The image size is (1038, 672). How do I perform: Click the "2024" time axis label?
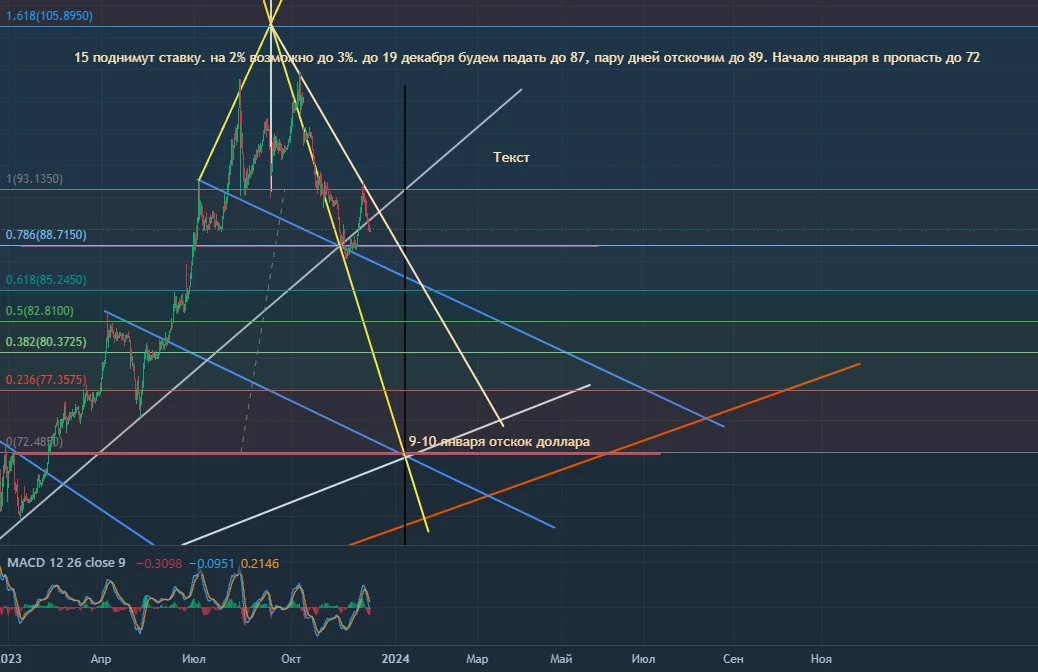(x=395, y=659)
